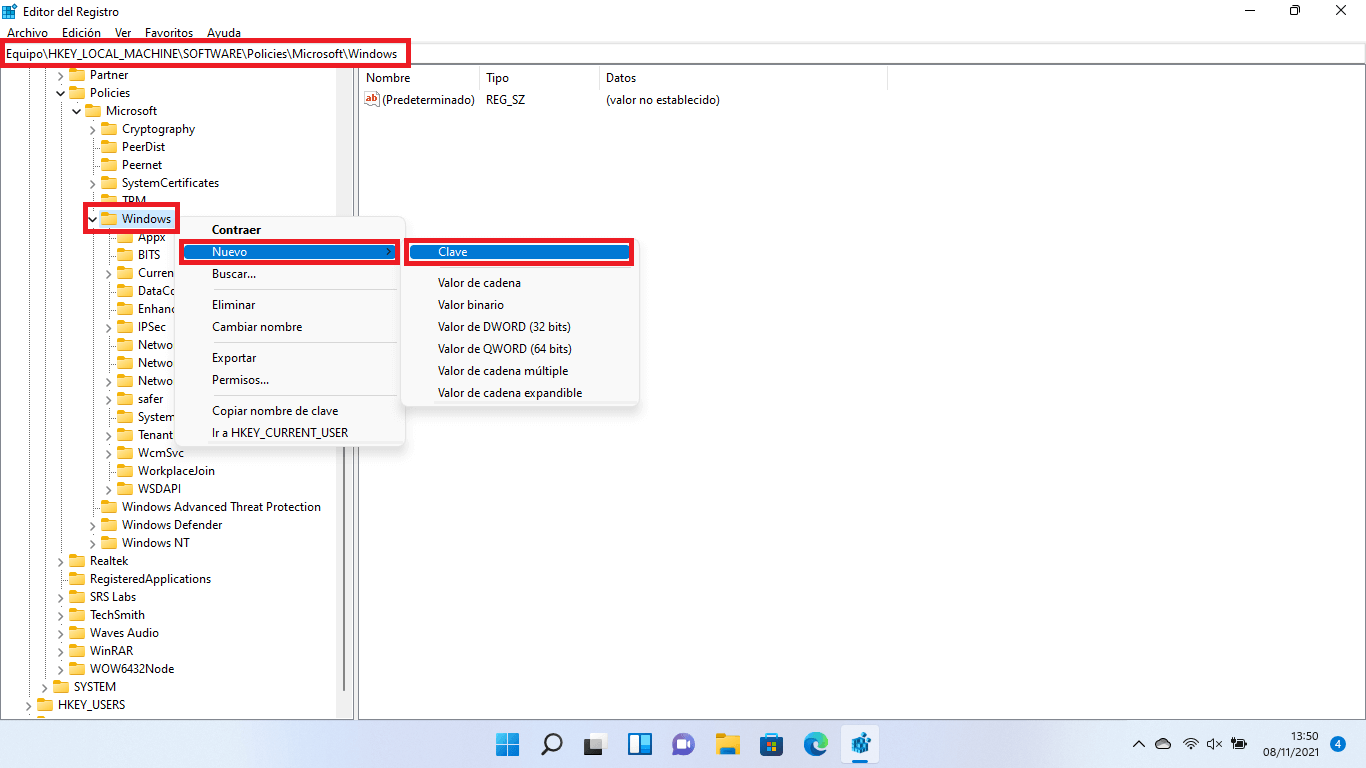Collapse the Microsoft key under Policies

[x=77, y=111]
